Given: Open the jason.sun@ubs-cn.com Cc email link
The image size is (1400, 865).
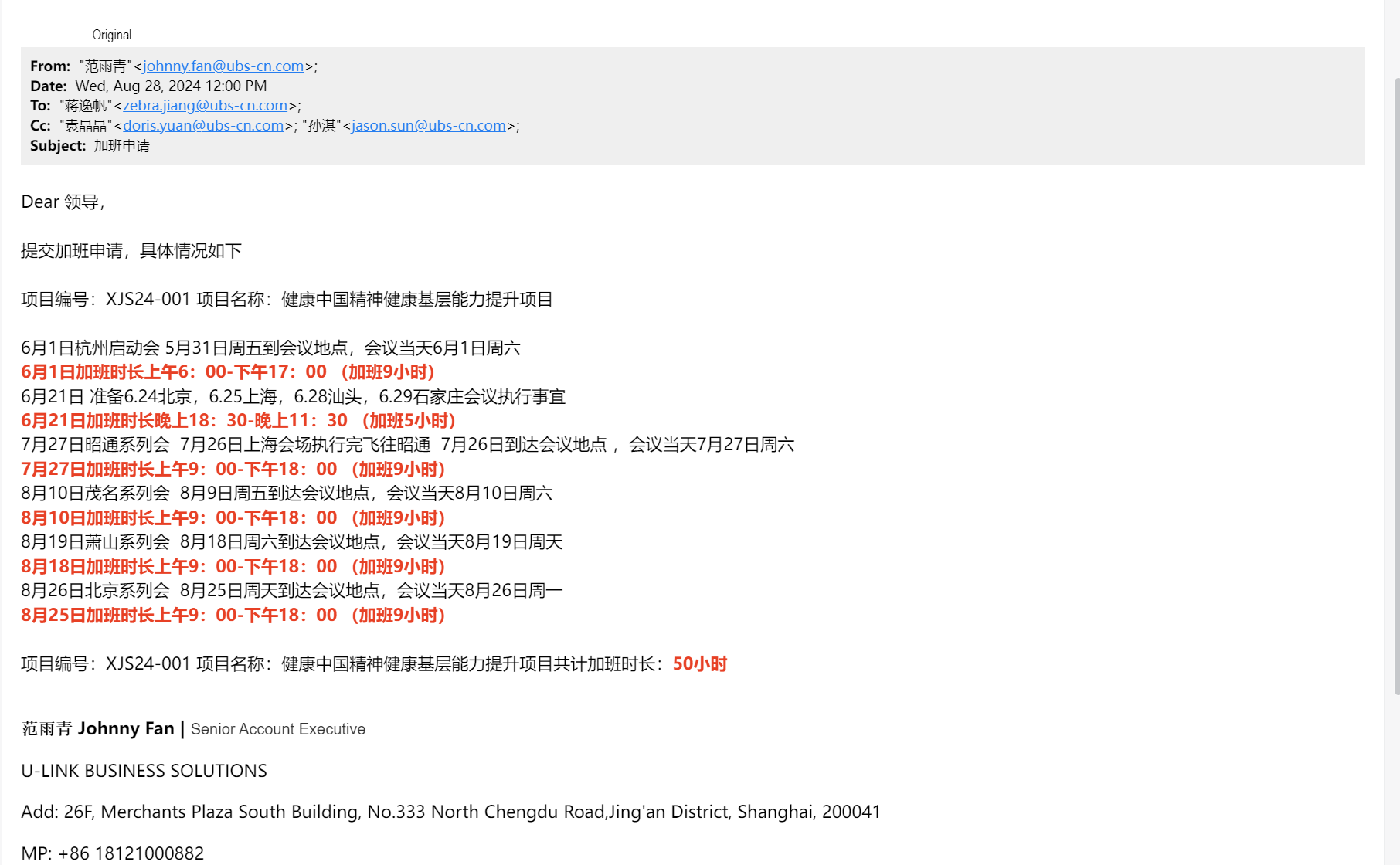Looking at the screenshot, I should 428,126.
